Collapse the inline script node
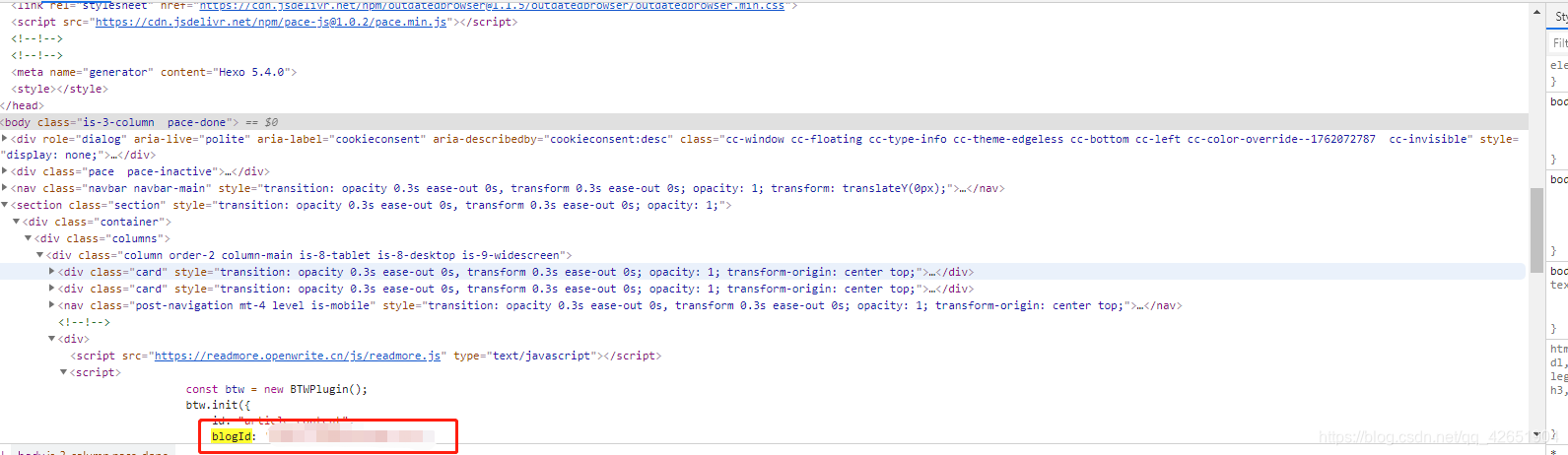 pos(64,372)
